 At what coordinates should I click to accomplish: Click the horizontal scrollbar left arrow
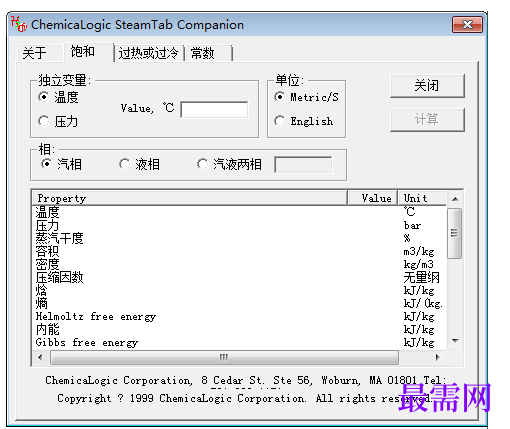(x=40, y=357)
